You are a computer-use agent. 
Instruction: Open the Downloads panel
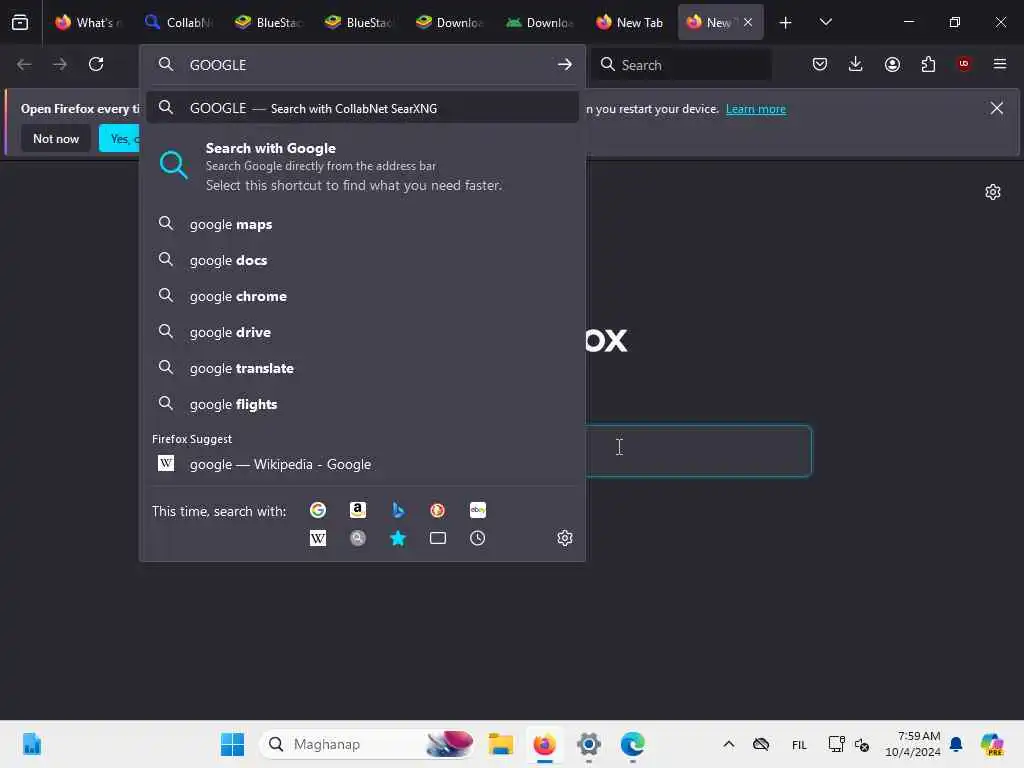point(856,64)
